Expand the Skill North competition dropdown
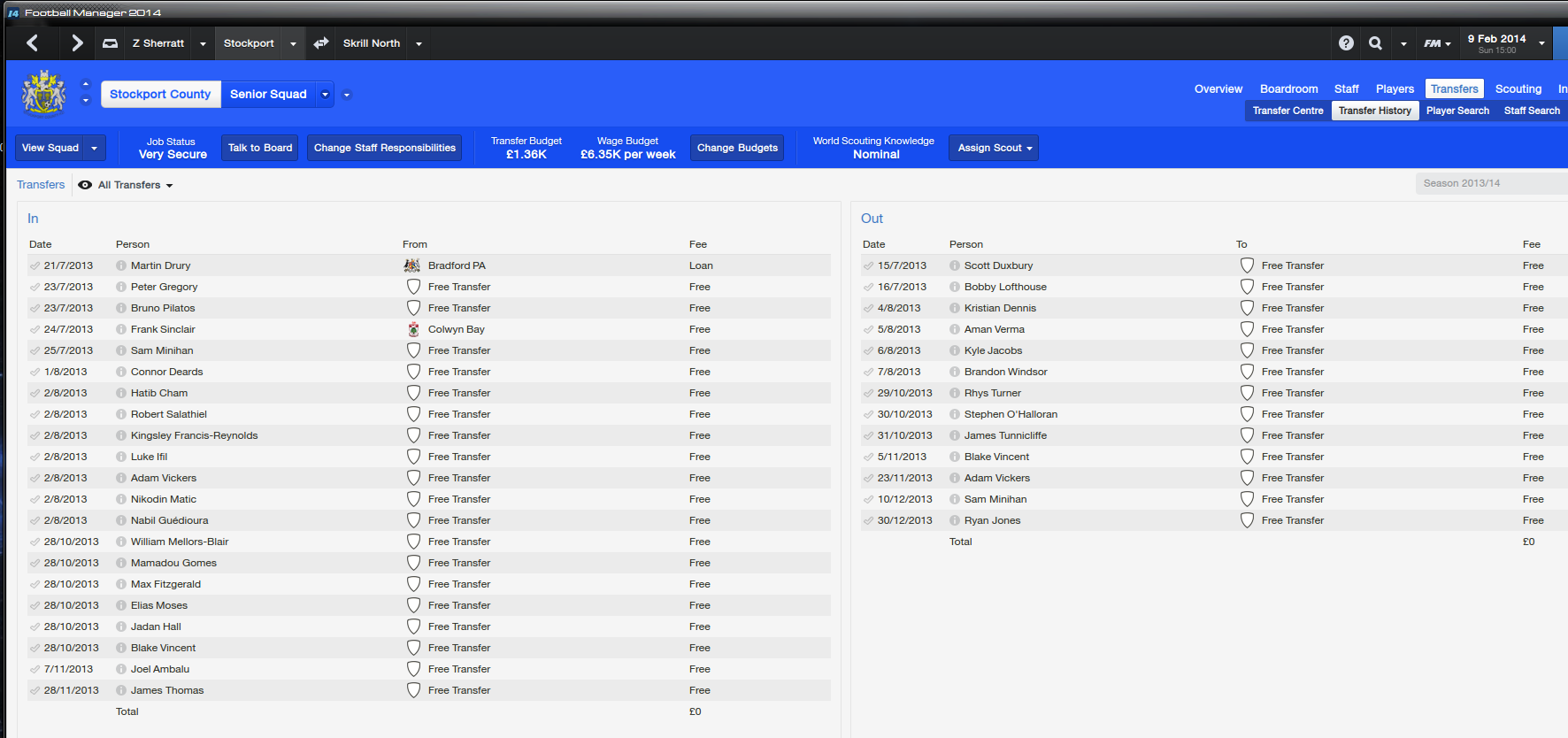The width and height of the screenshot is (1568, 738). click(x=419, y=43)
